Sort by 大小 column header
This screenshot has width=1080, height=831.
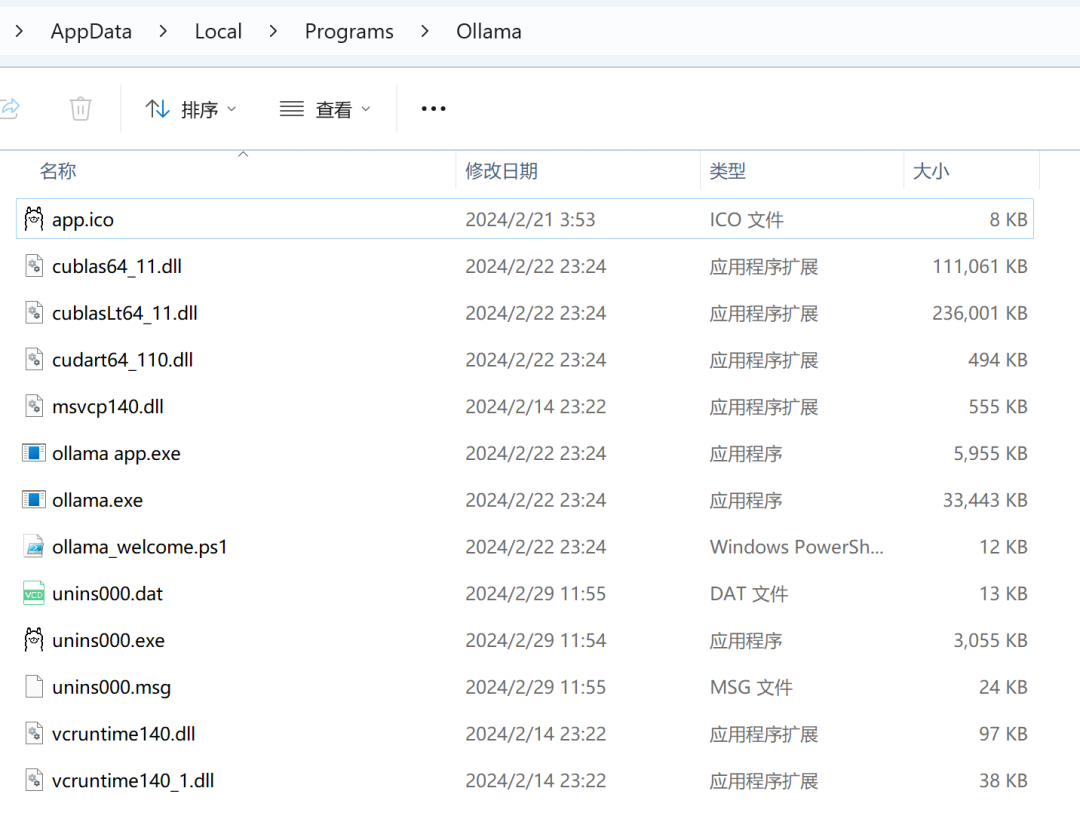click(931, 171)
